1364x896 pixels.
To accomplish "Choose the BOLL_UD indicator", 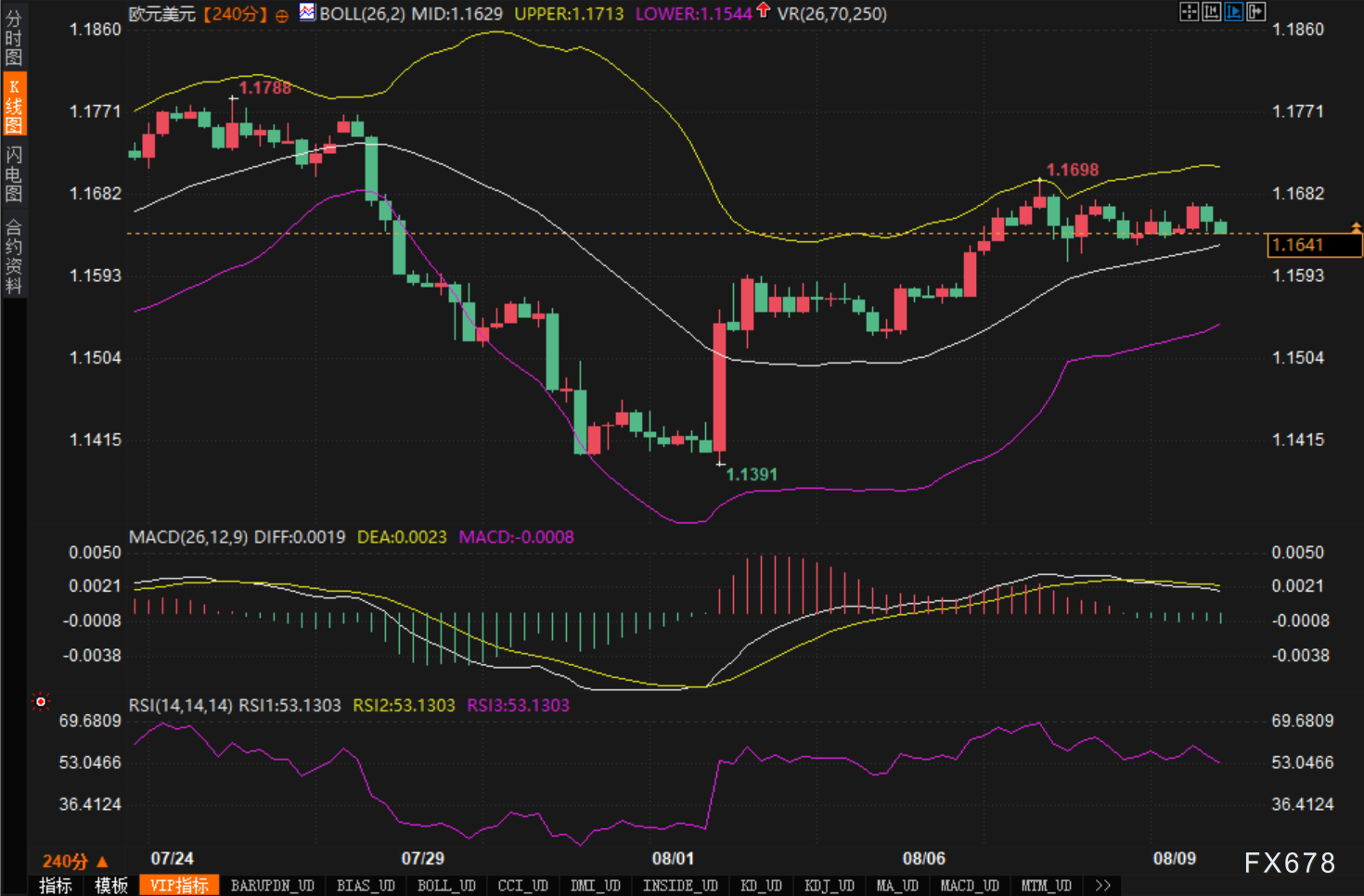I will (x=446, y=886).
